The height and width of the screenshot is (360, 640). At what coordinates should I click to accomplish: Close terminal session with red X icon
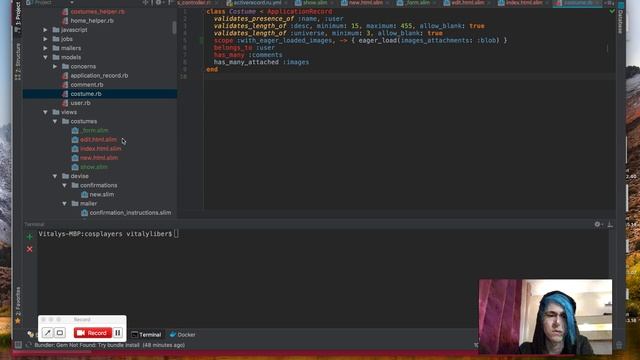tap(29, 249)
